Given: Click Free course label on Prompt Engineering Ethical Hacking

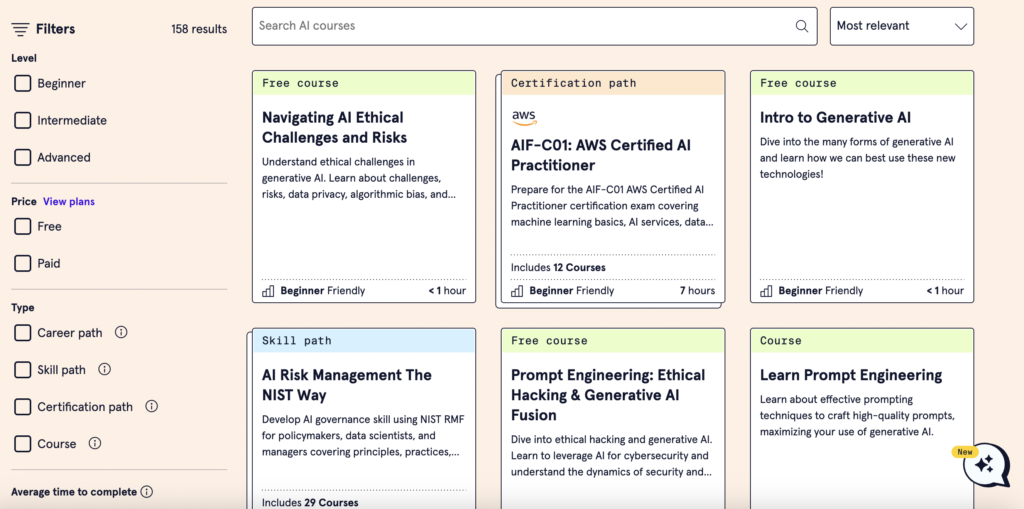Looking at the screenshot, I should (549, 340).
